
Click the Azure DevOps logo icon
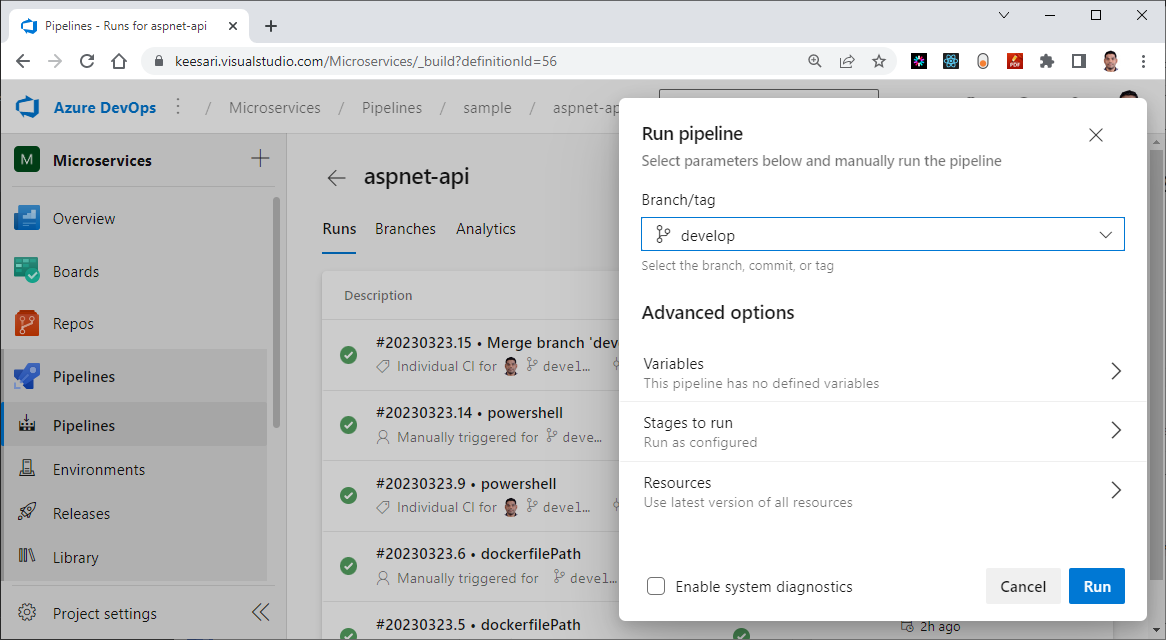28,107
